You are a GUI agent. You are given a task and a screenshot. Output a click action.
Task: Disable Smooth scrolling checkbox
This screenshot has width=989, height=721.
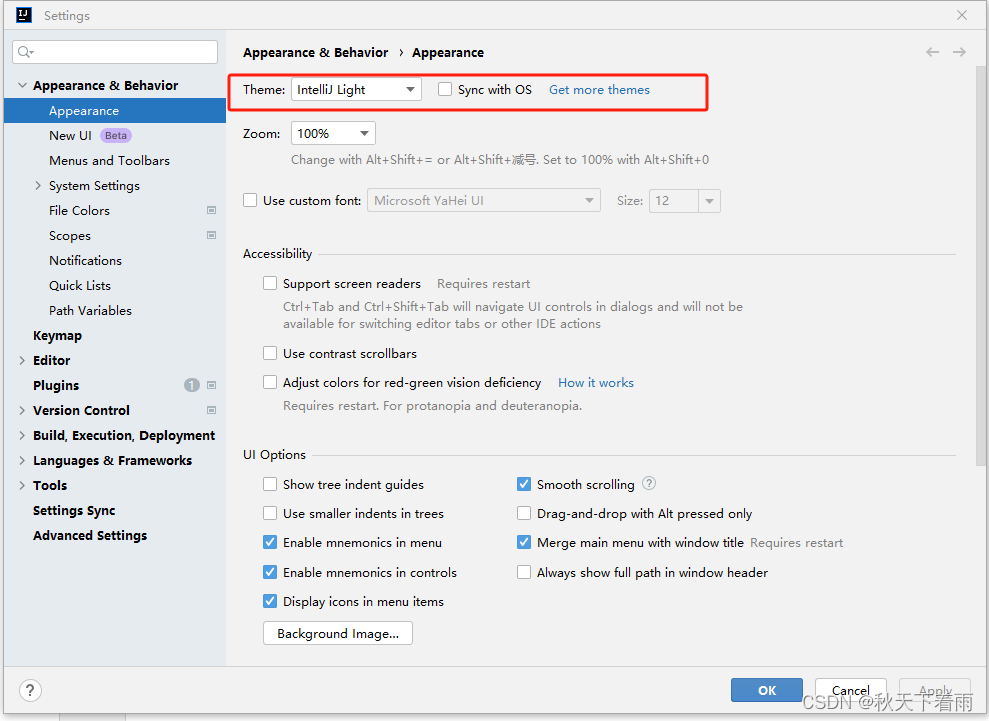pos(524,484)
